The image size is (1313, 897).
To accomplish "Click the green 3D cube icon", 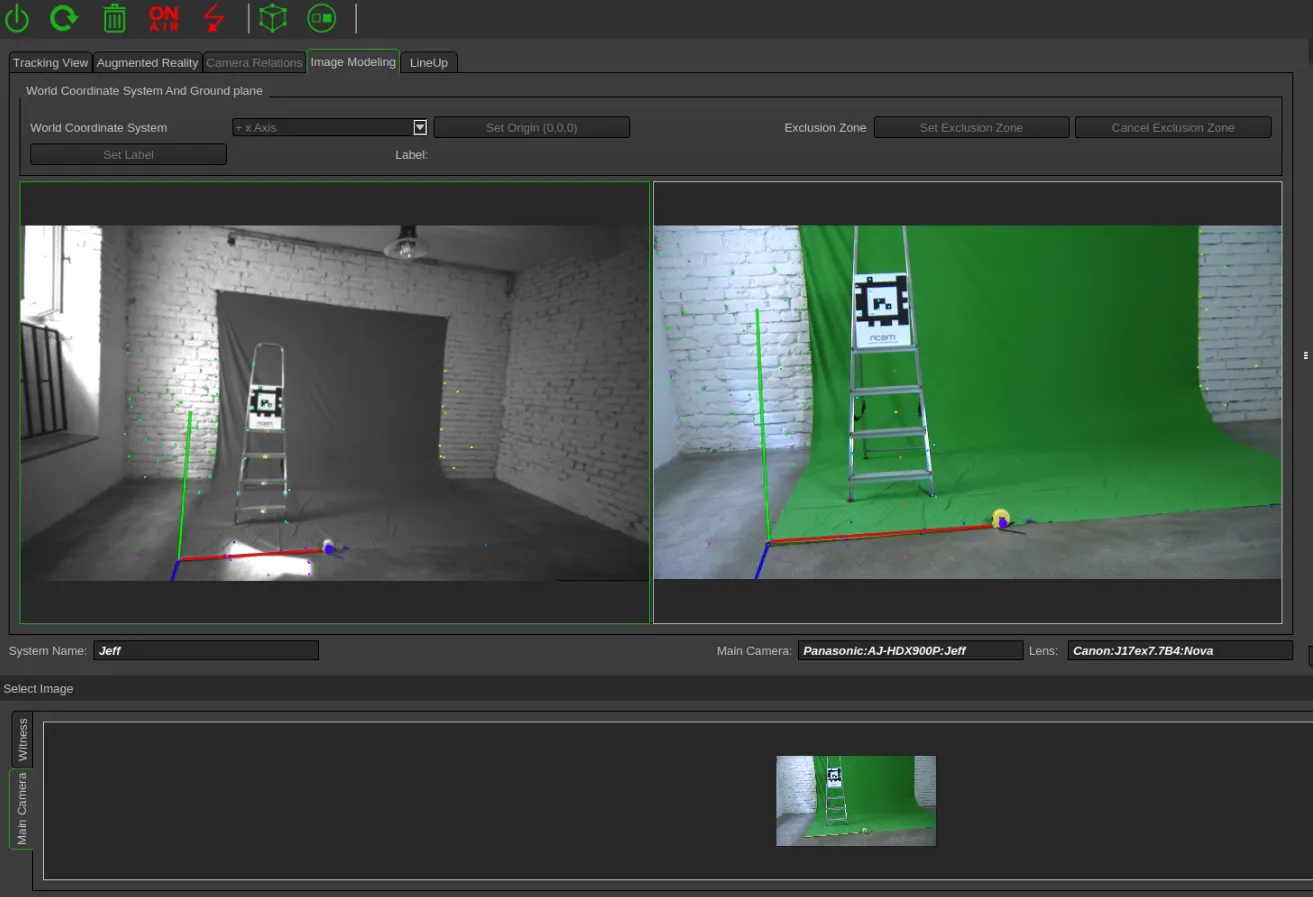I will (273, 17).
